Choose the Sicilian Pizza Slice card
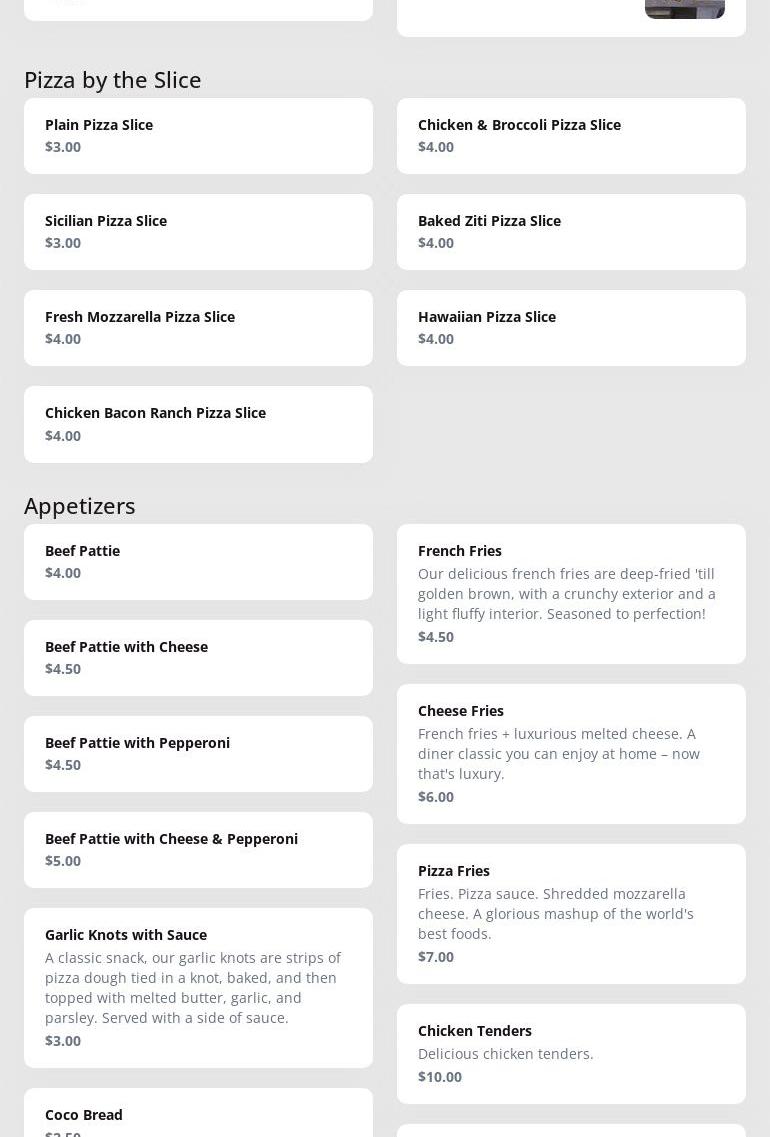The image size is (770, 1137). coord(198,232)
